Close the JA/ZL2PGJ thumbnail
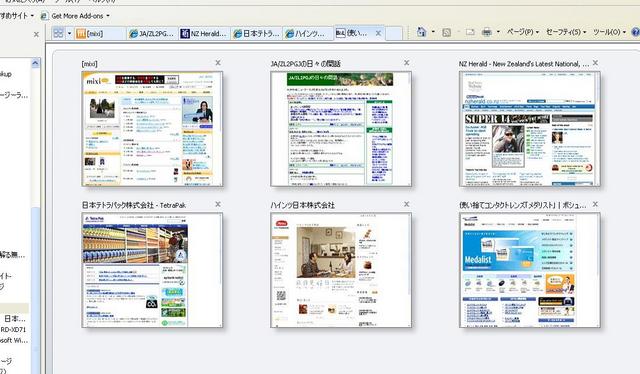 click(407, 62)
